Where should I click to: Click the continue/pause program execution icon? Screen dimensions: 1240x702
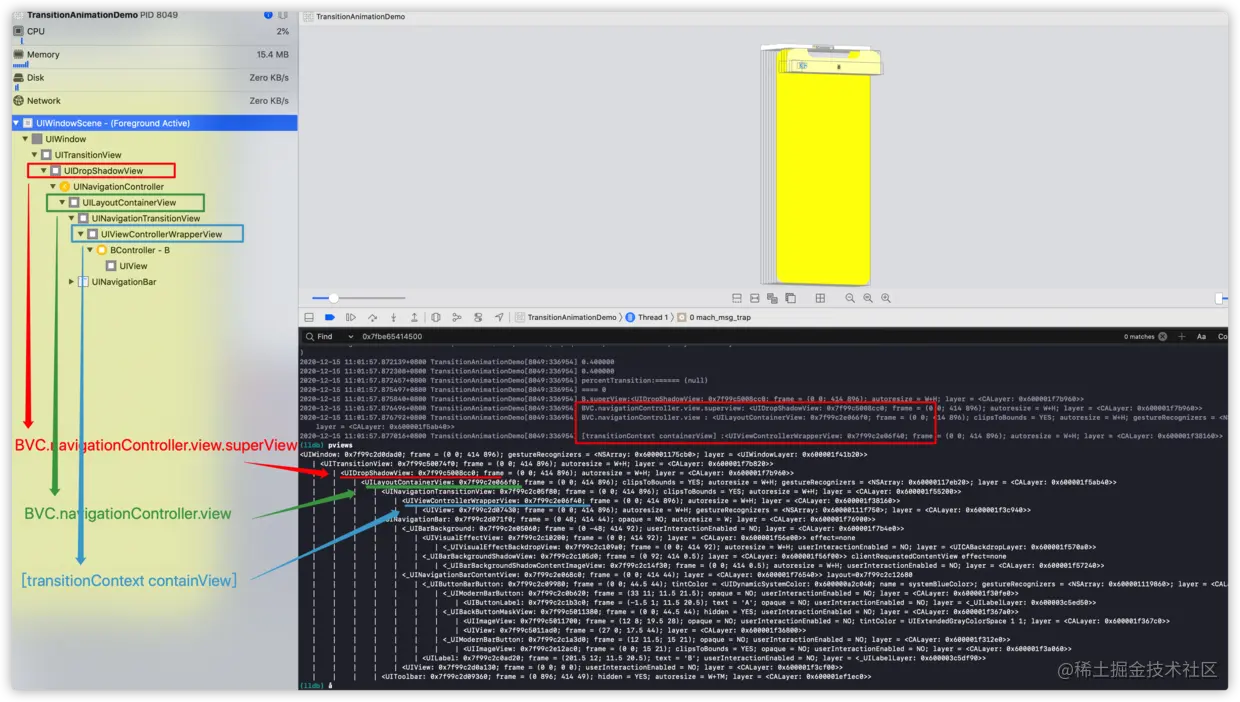(x=351, y=317)
